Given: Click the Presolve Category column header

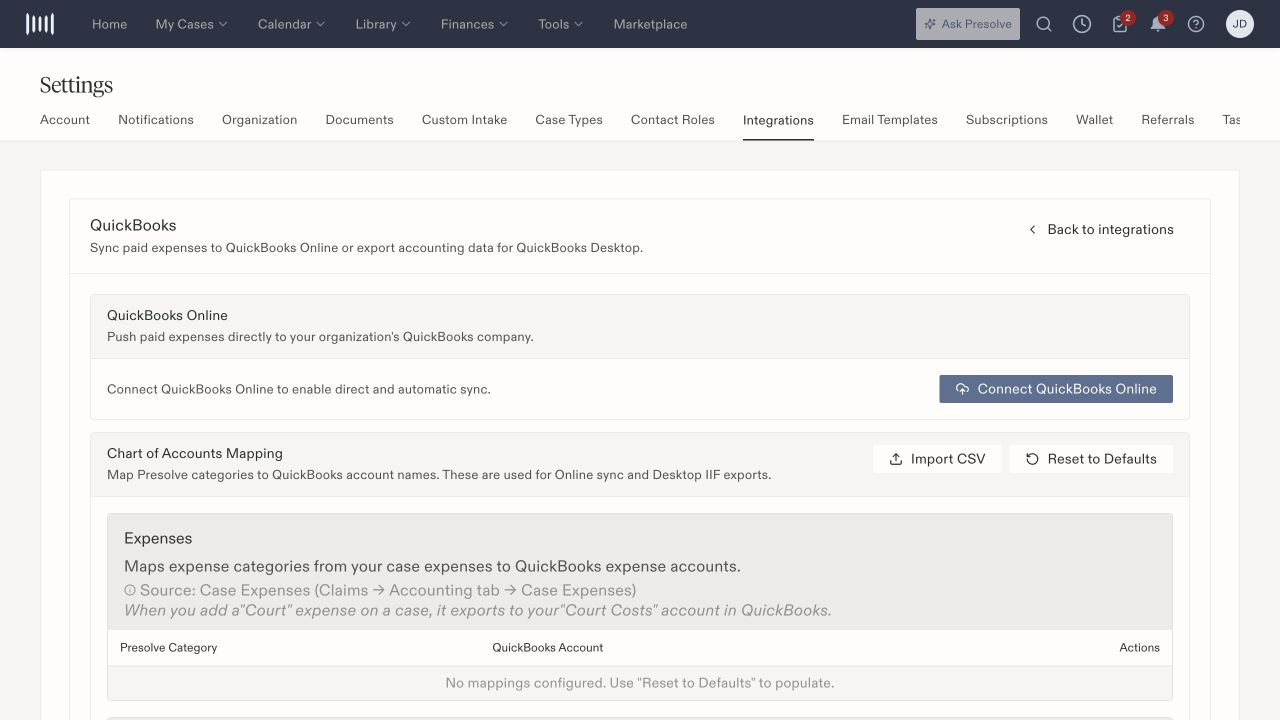Looking at the screenshot, I should click(x=168, y=648).
